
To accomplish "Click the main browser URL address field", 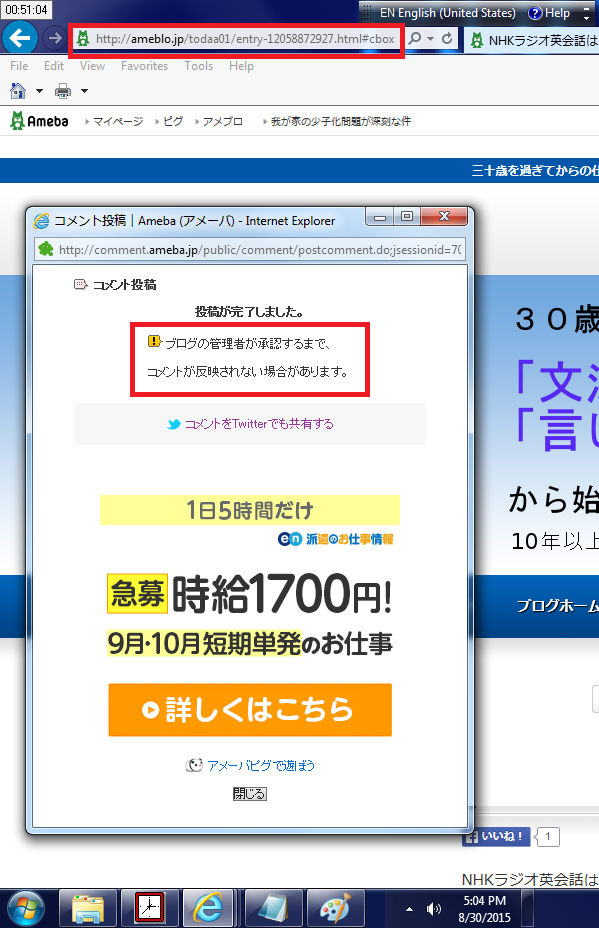I will [x=245, y=39].
